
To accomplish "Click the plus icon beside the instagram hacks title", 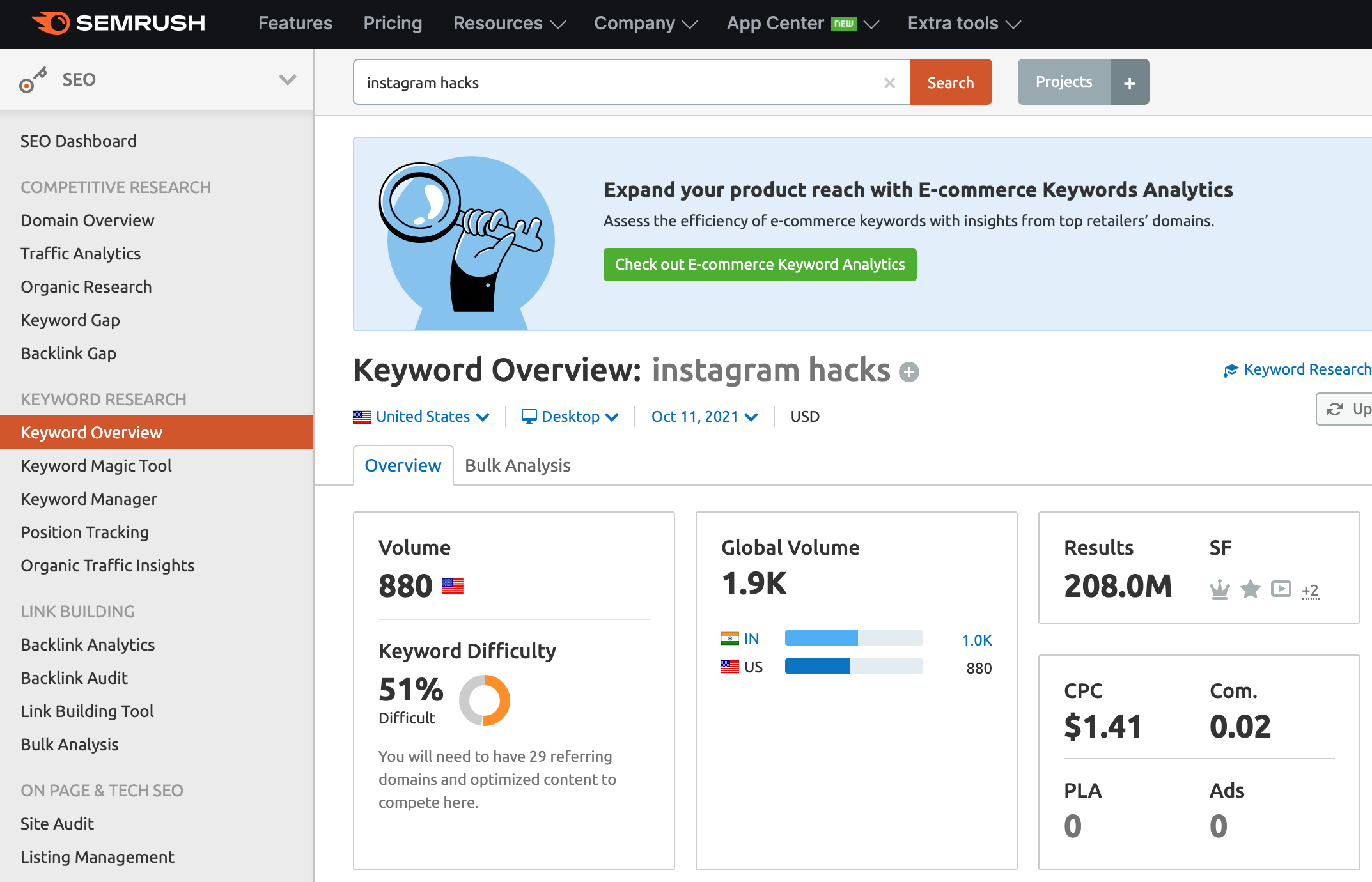I will click(x=908, y=372).
